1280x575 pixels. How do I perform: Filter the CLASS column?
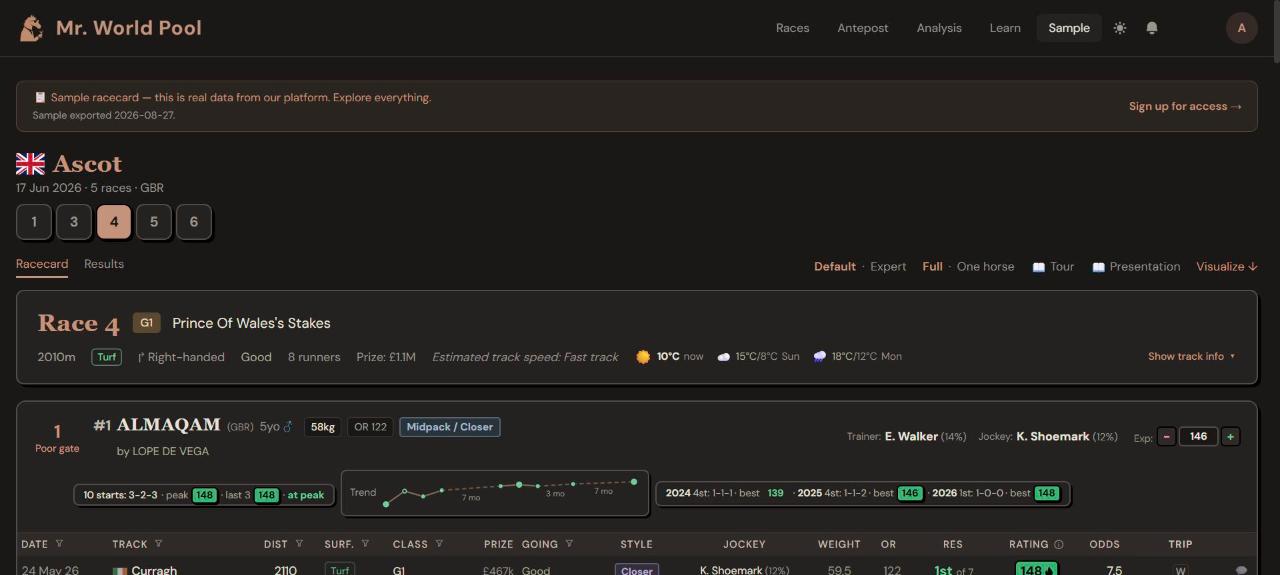point(439,544)
